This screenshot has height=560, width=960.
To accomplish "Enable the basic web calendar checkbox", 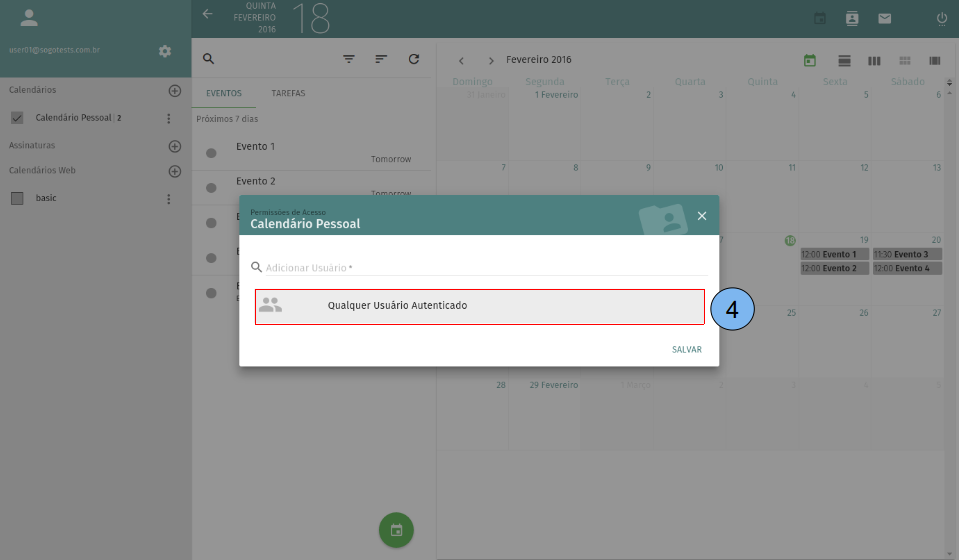I will 17,198.
